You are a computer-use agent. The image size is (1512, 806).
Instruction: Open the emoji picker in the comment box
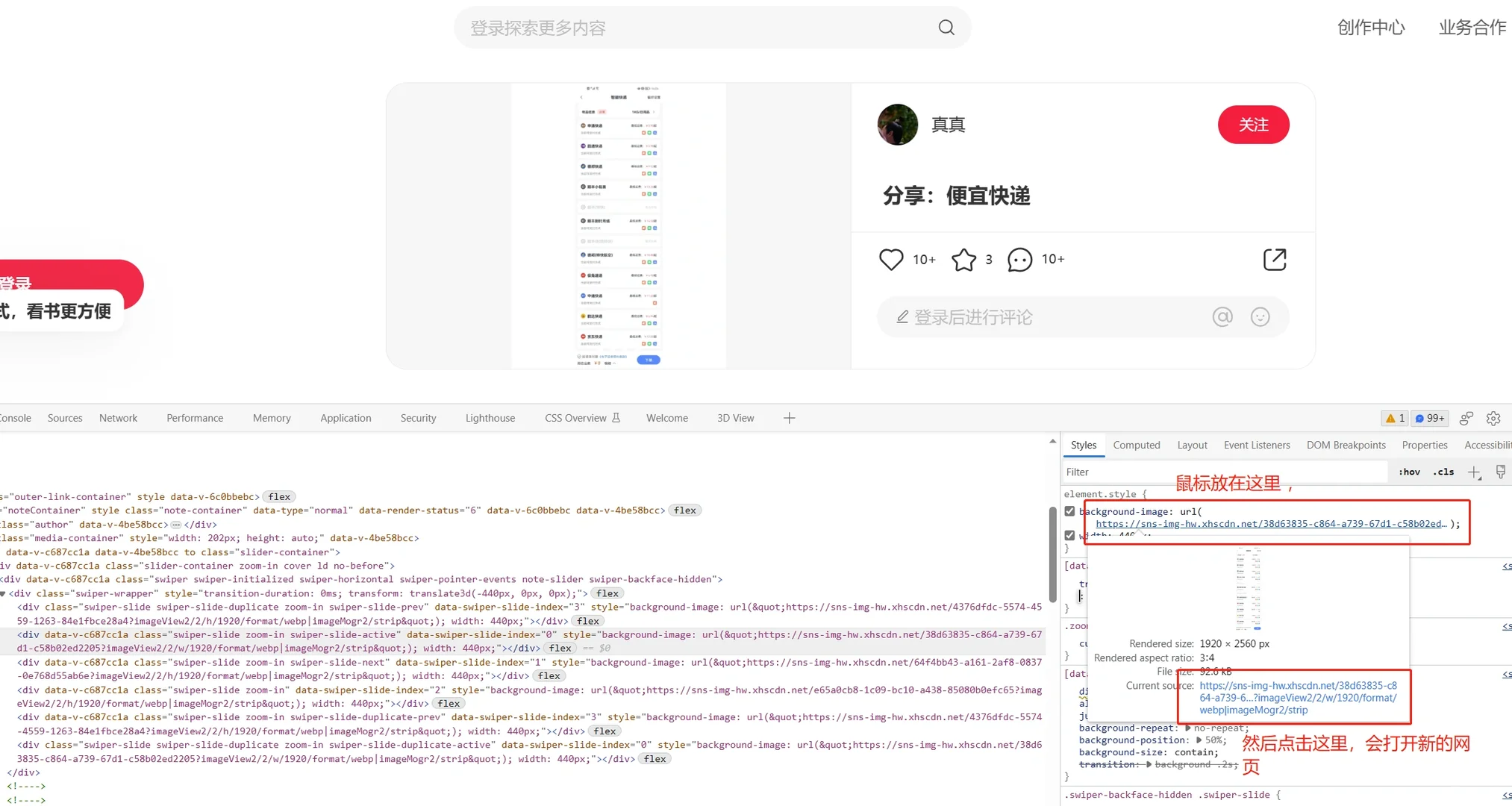1260,316
